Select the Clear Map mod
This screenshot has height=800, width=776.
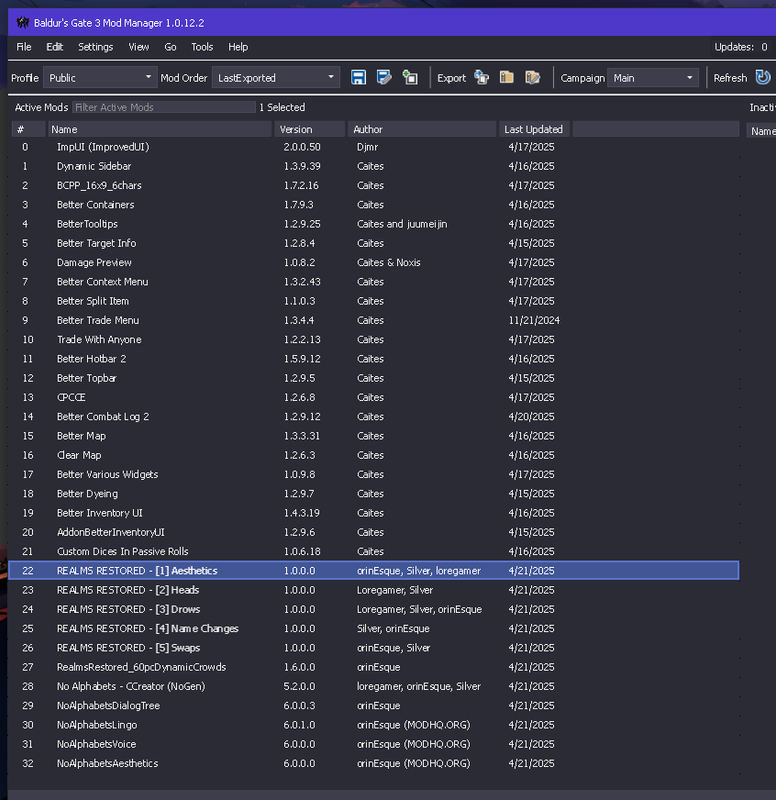(x=374, y=455)
